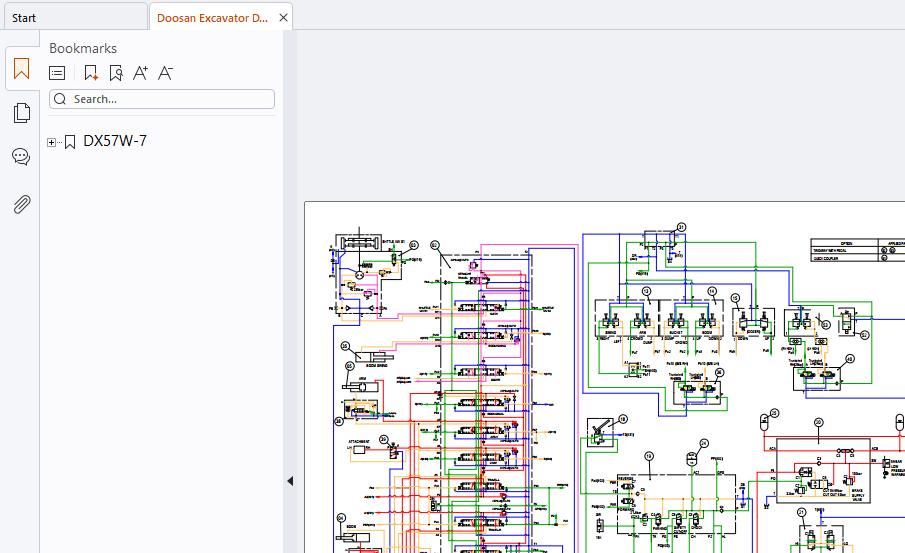
Task: Click the magnifier icon in search box
Action: tap(60, 99)
